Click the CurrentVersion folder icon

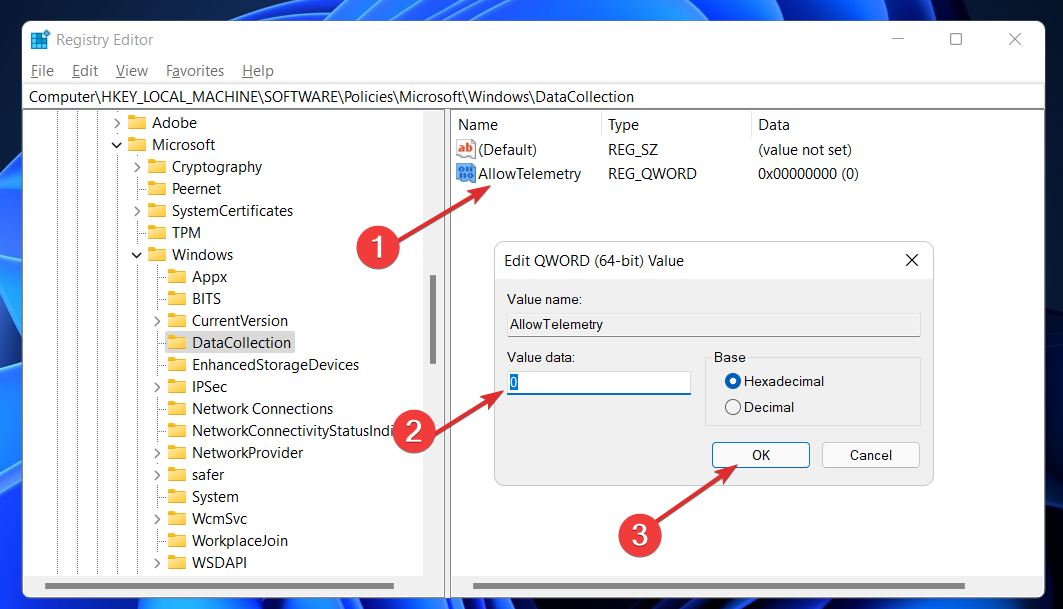(x=177, y=321)
